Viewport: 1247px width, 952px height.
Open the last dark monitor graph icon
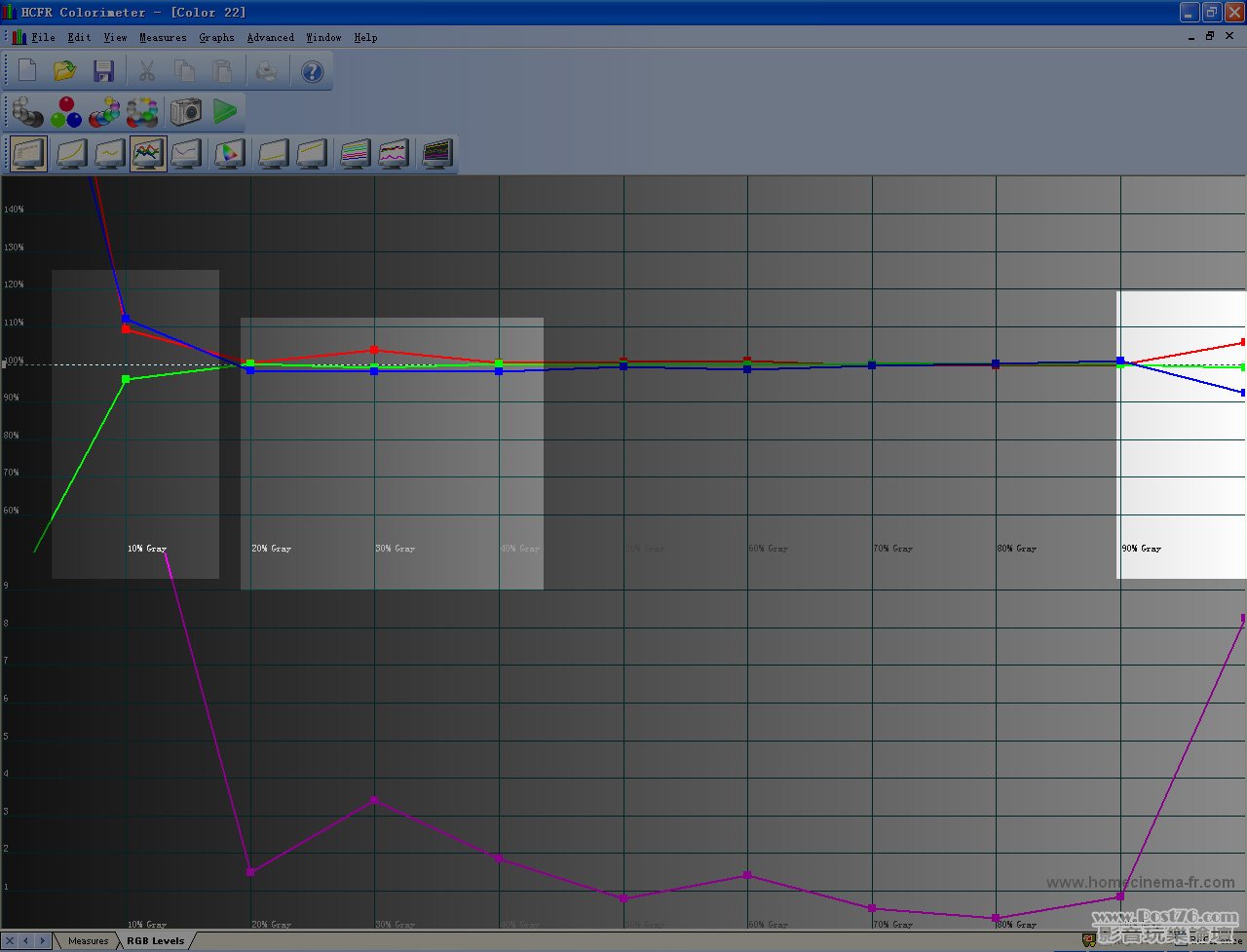pyautogui.click(x=436, y=154)
